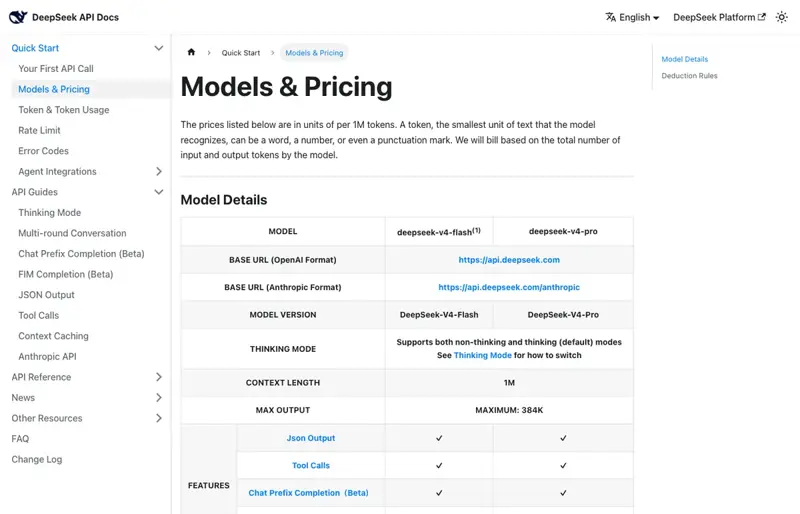Screen dimensions: 800x514
Task: Open Error Codes page
Action: tap(43, 151)
